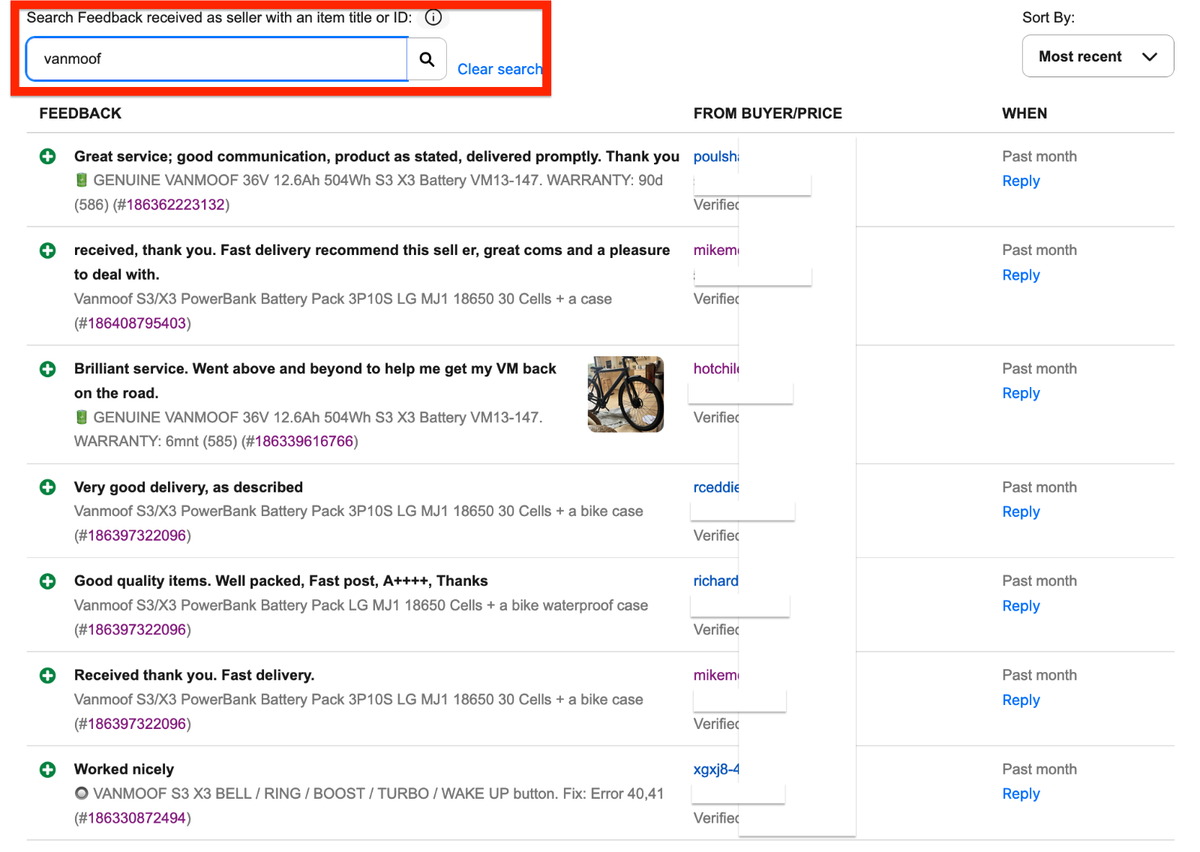Viewport: 1200px width, 852px height.
Task: Open item #186397322096 under 'Received thank you. Fast delivery.'
Action: pos(135,723)
